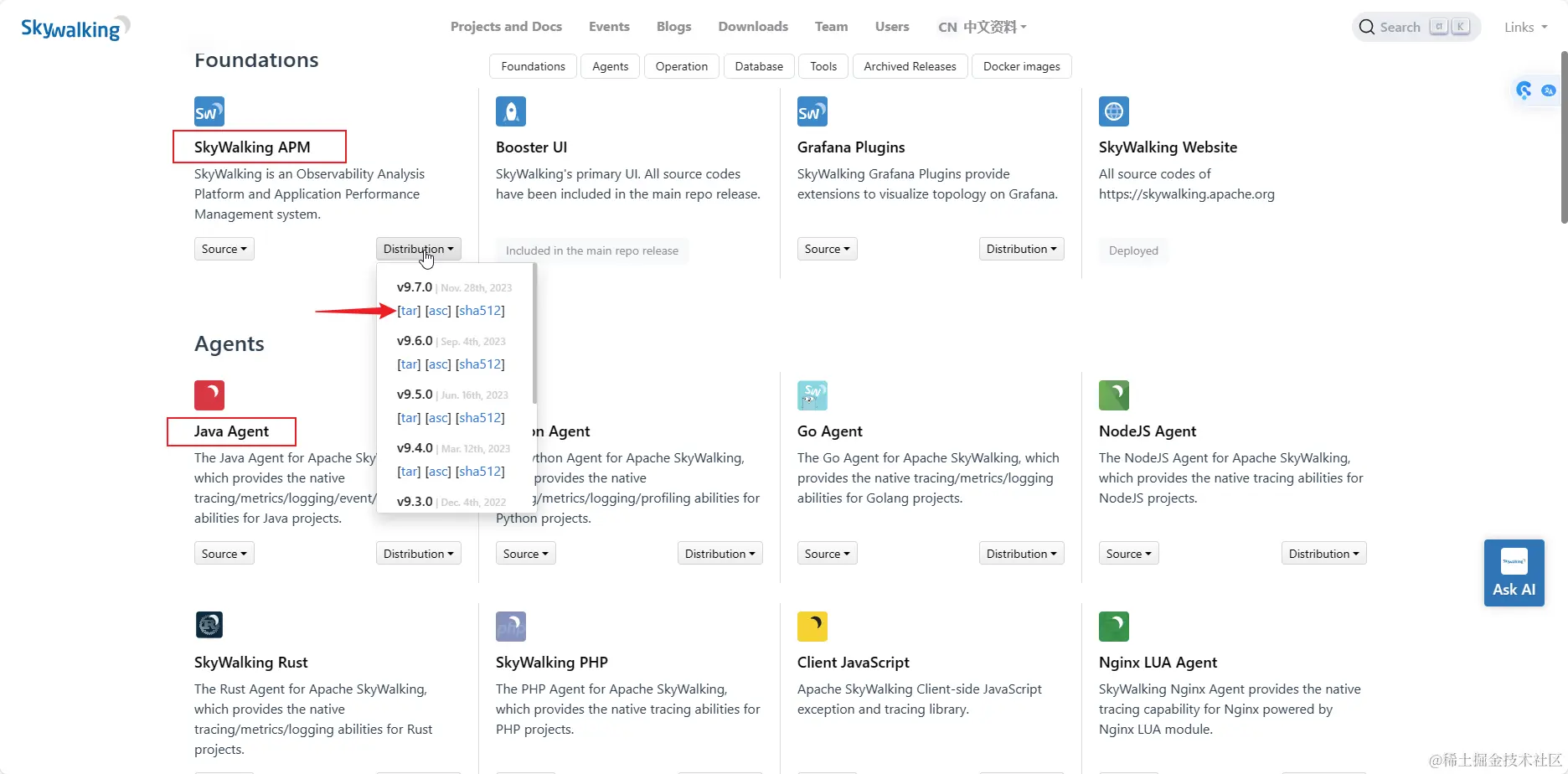Expand the SkyWalking APM Source dropdown
Image resolution: width=1568 pixels, height=774 pixels.
(224, 249)
